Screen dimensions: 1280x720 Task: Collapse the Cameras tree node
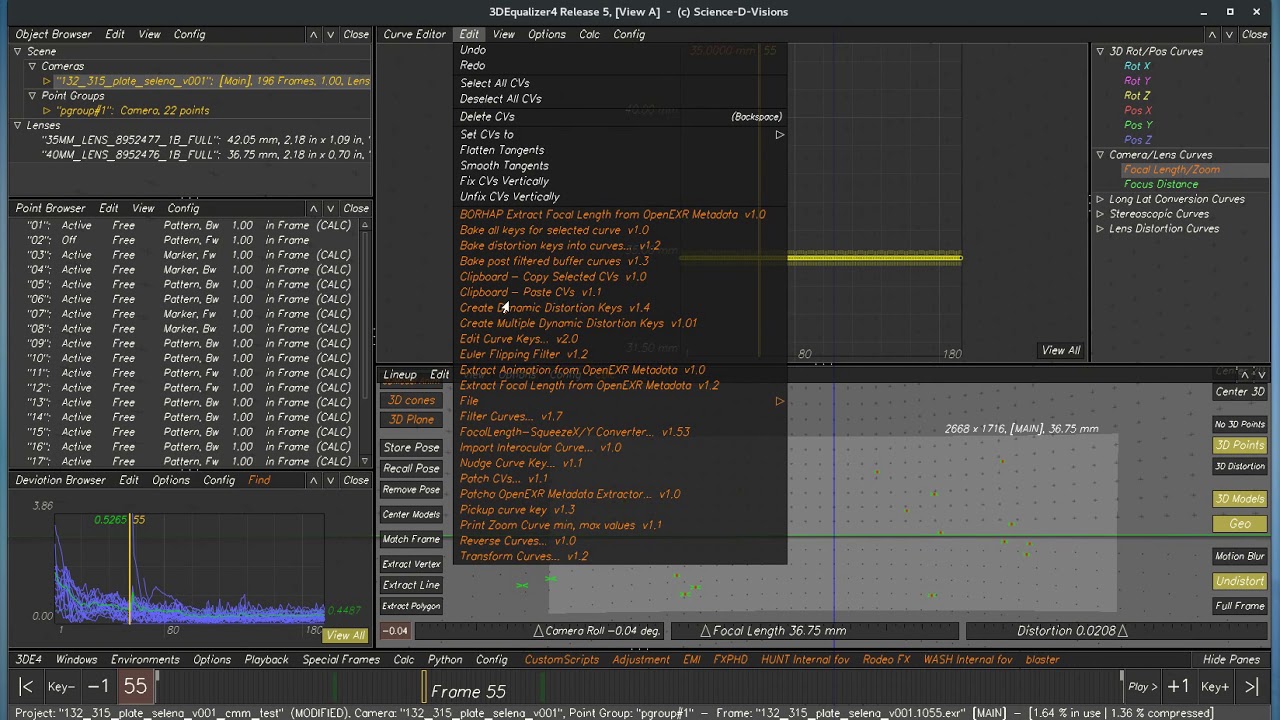[32, 66]
